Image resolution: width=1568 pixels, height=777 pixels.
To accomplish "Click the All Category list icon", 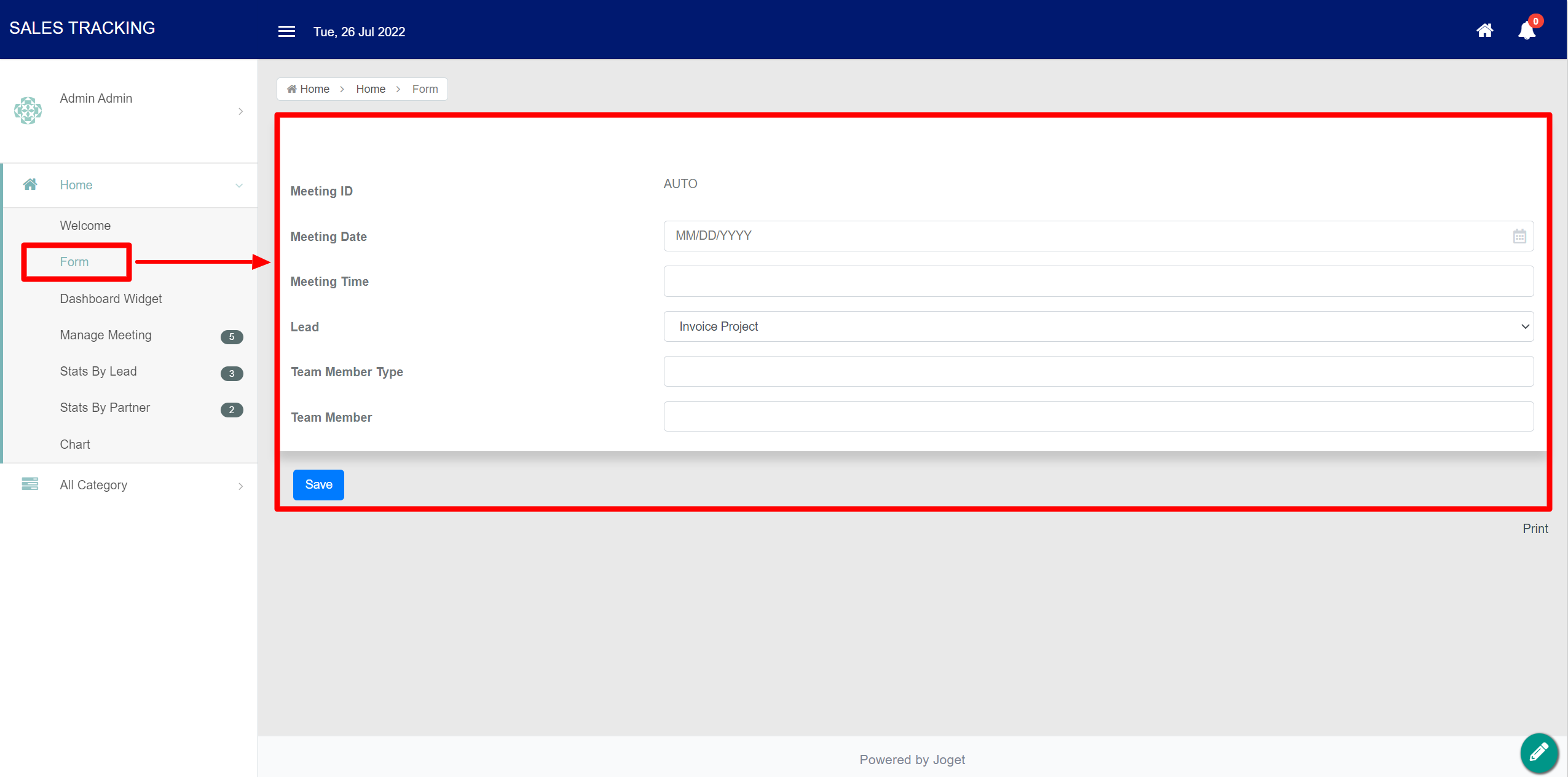I will tap(30, 484).
